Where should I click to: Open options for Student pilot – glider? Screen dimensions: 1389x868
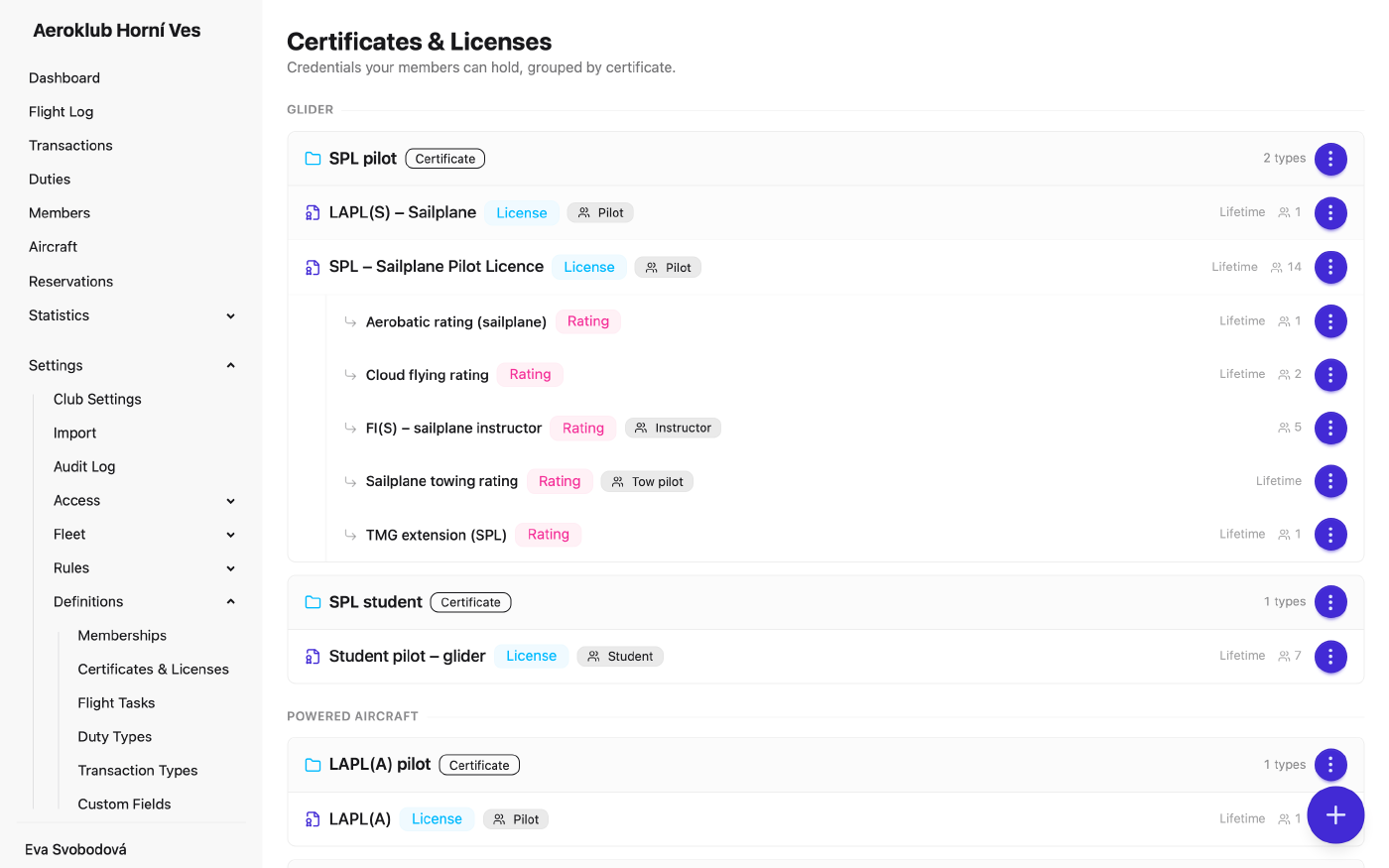(x=1330, y=657)
